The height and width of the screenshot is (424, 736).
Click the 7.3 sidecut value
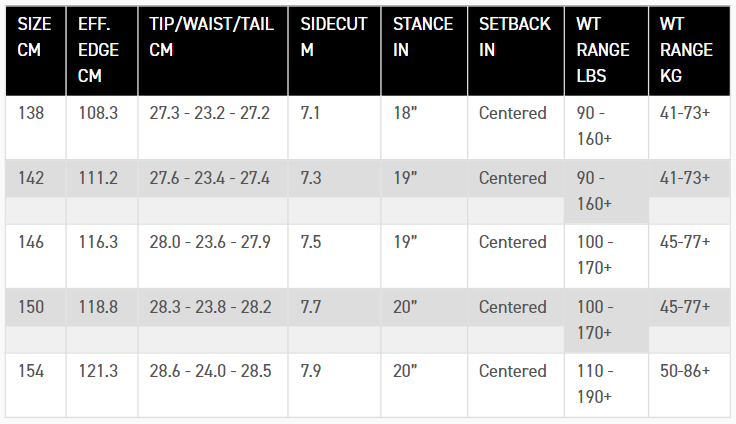pyautogui.click(x=311, y=178)
